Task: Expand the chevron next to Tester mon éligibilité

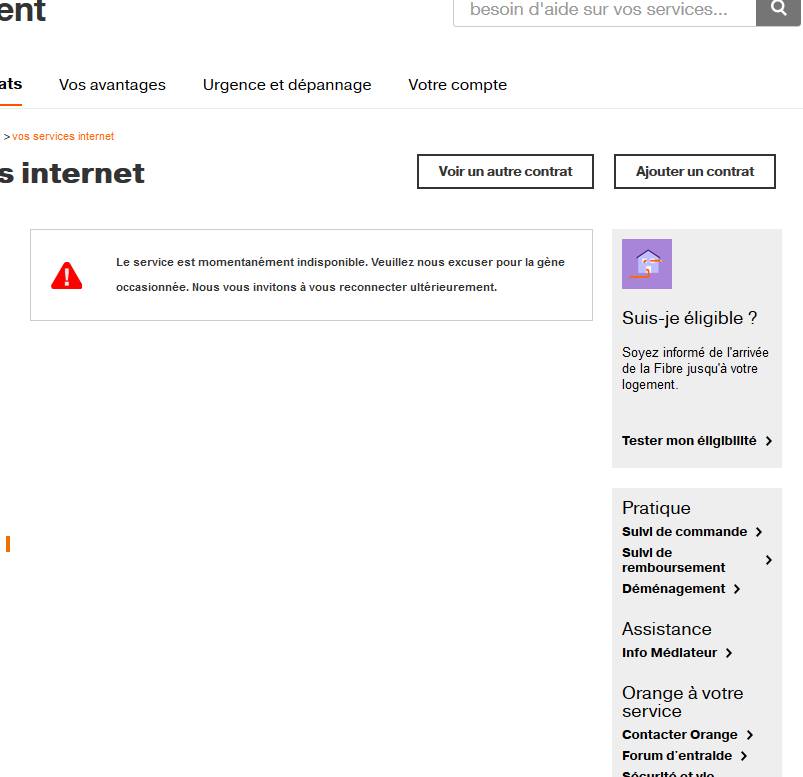Action: coord(768,440)
